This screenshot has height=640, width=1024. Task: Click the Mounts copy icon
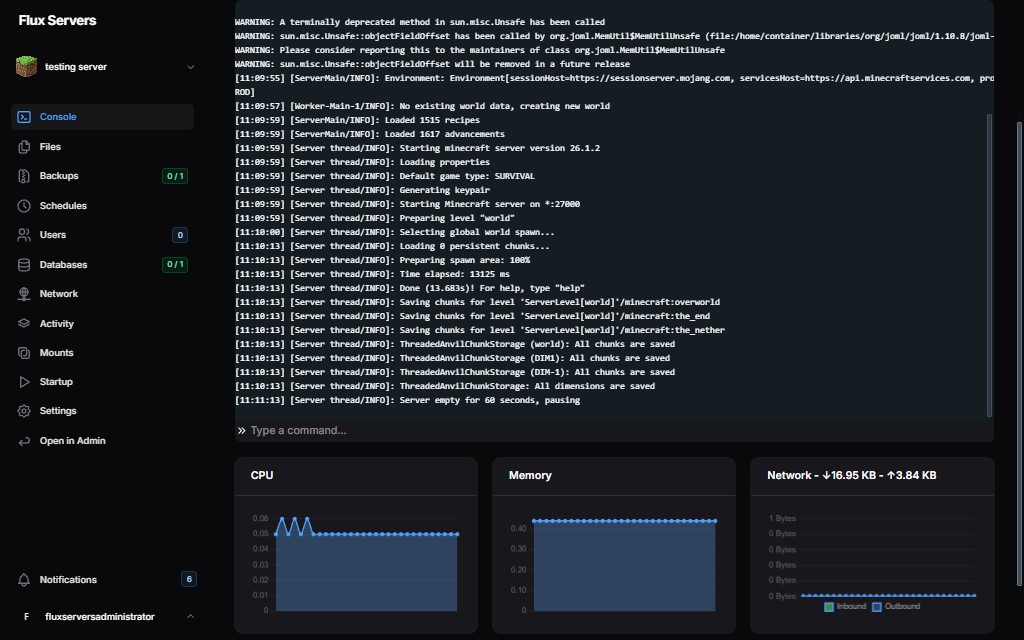24,353
